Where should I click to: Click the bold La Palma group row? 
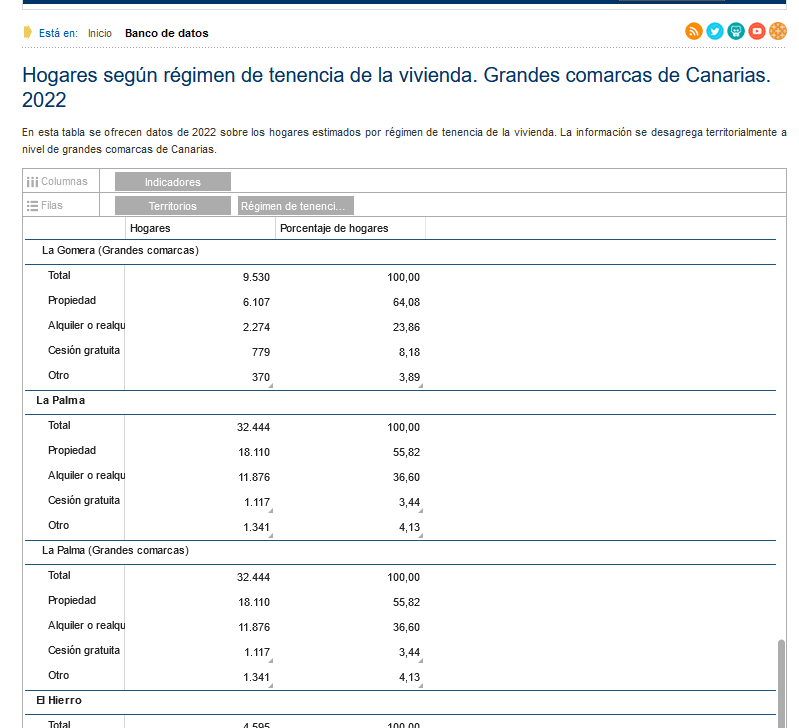point(60,401)
